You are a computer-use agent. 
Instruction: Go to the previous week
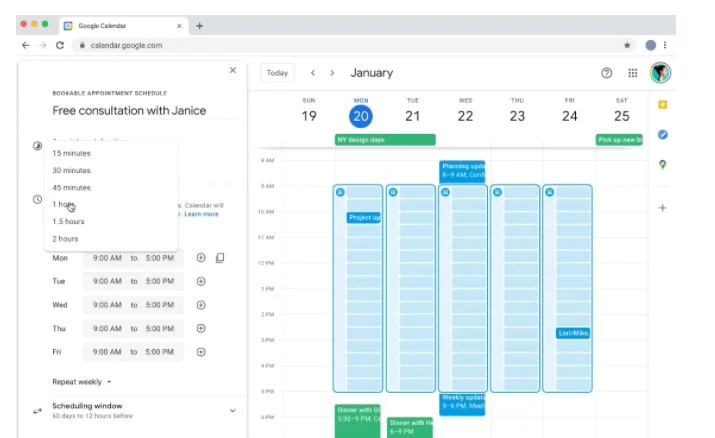coord(313,73)
